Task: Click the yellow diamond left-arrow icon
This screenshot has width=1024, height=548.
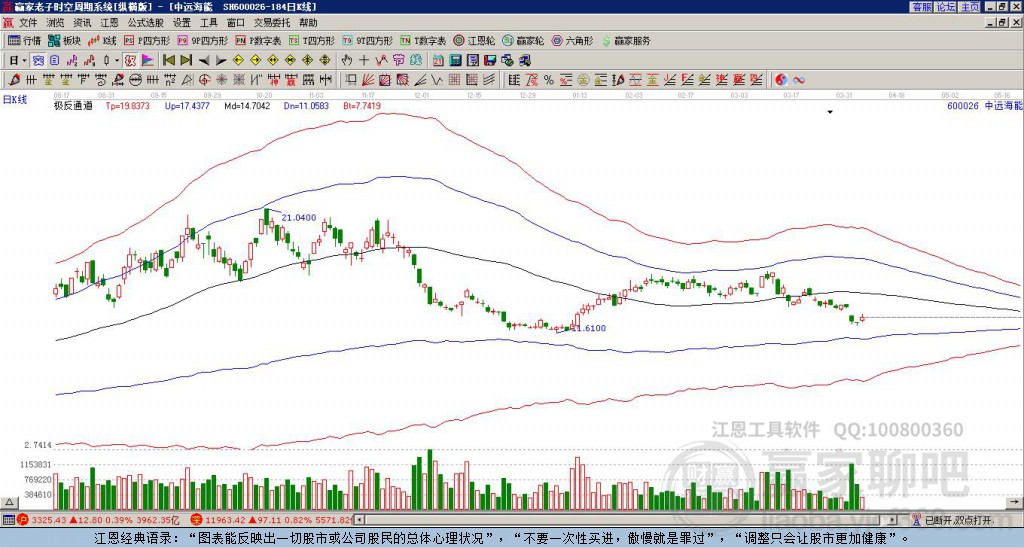Action: pyautogui.click(x=238, y=60)
